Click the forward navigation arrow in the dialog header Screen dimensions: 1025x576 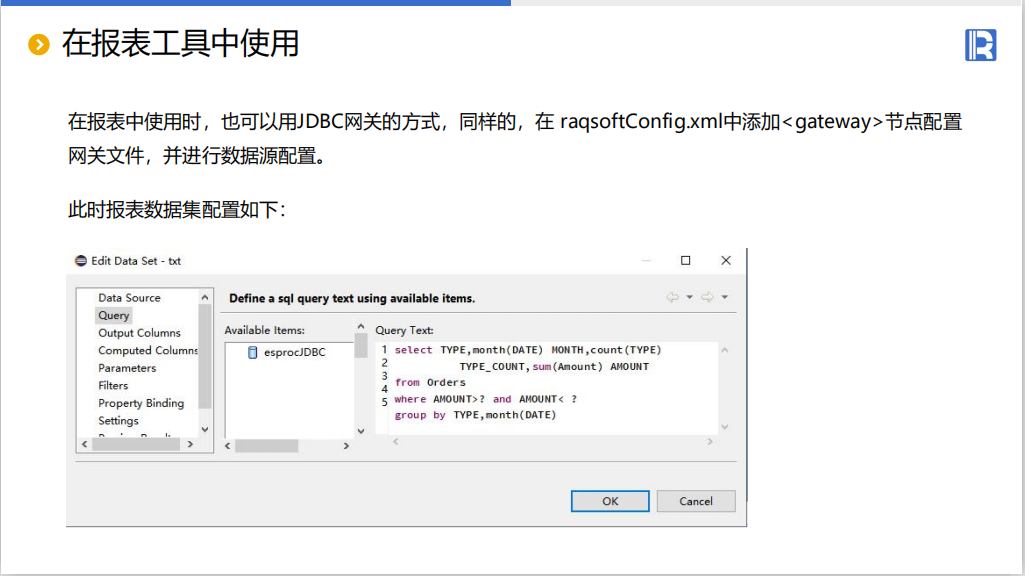click(x=707, y=297)
